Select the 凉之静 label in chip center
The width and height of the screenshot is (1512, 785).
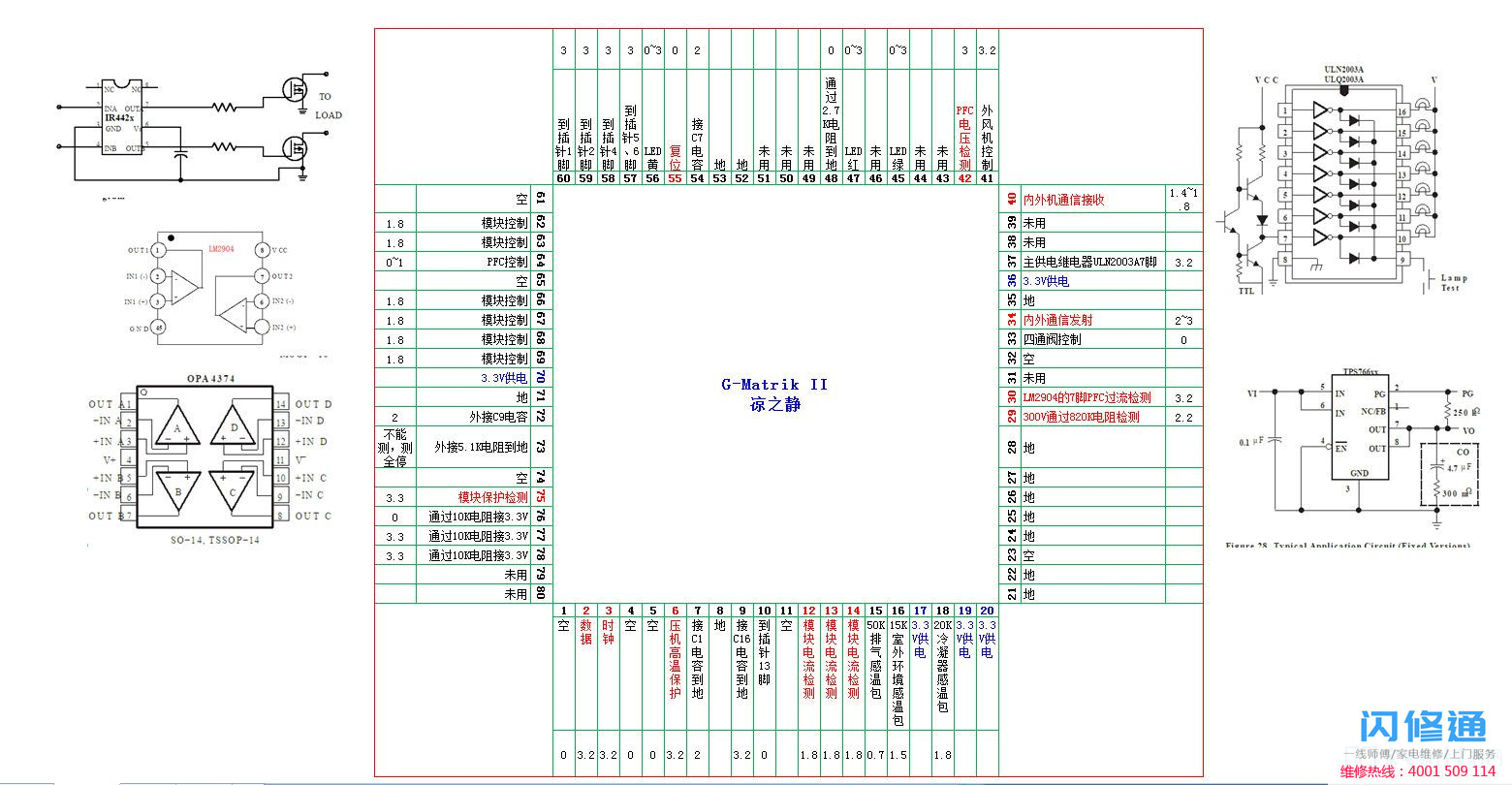[774, 404]
